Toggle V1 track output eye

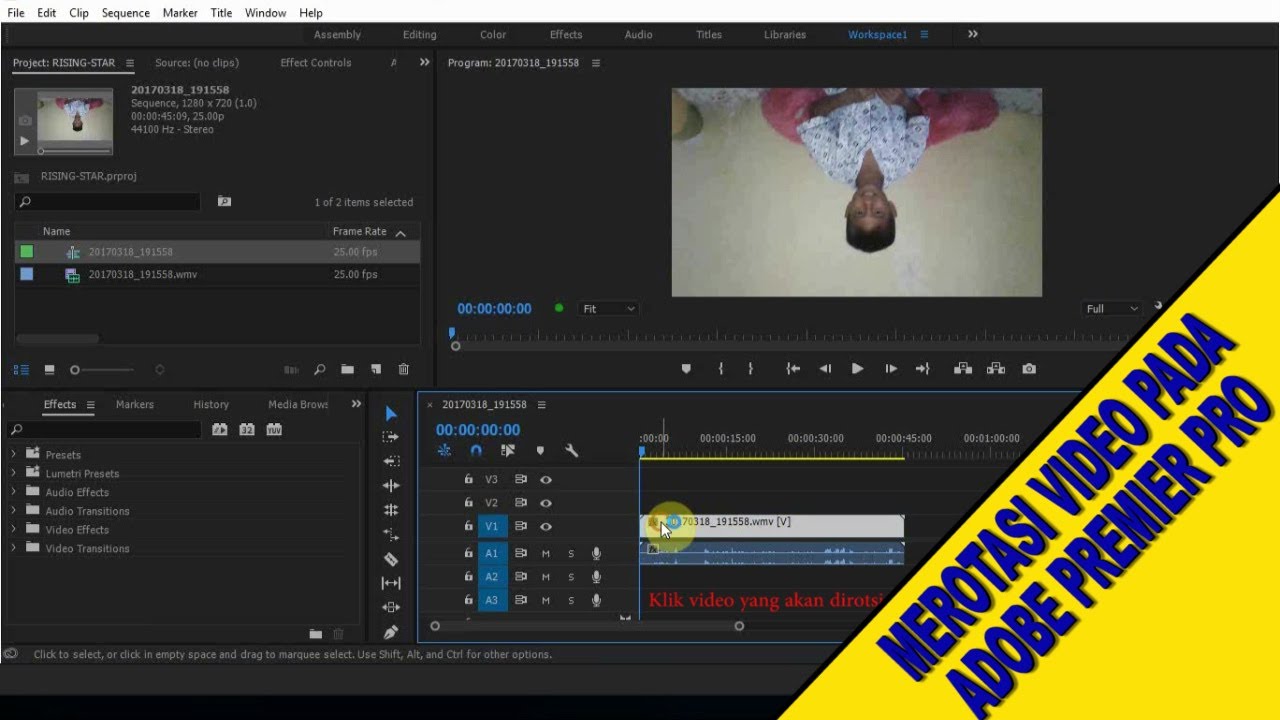tap(546, 526)
